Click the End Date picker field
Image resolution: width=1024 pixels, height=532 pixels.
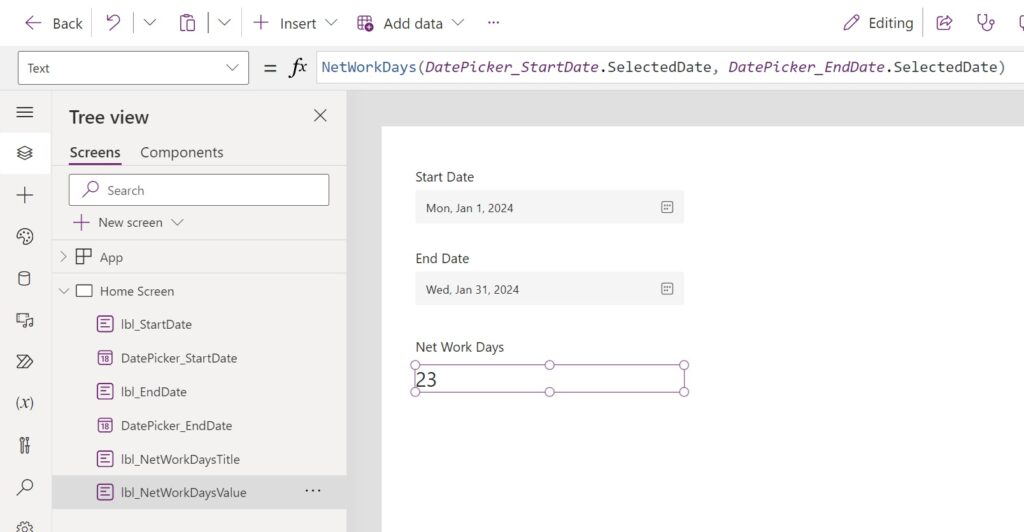coord(549,289)
